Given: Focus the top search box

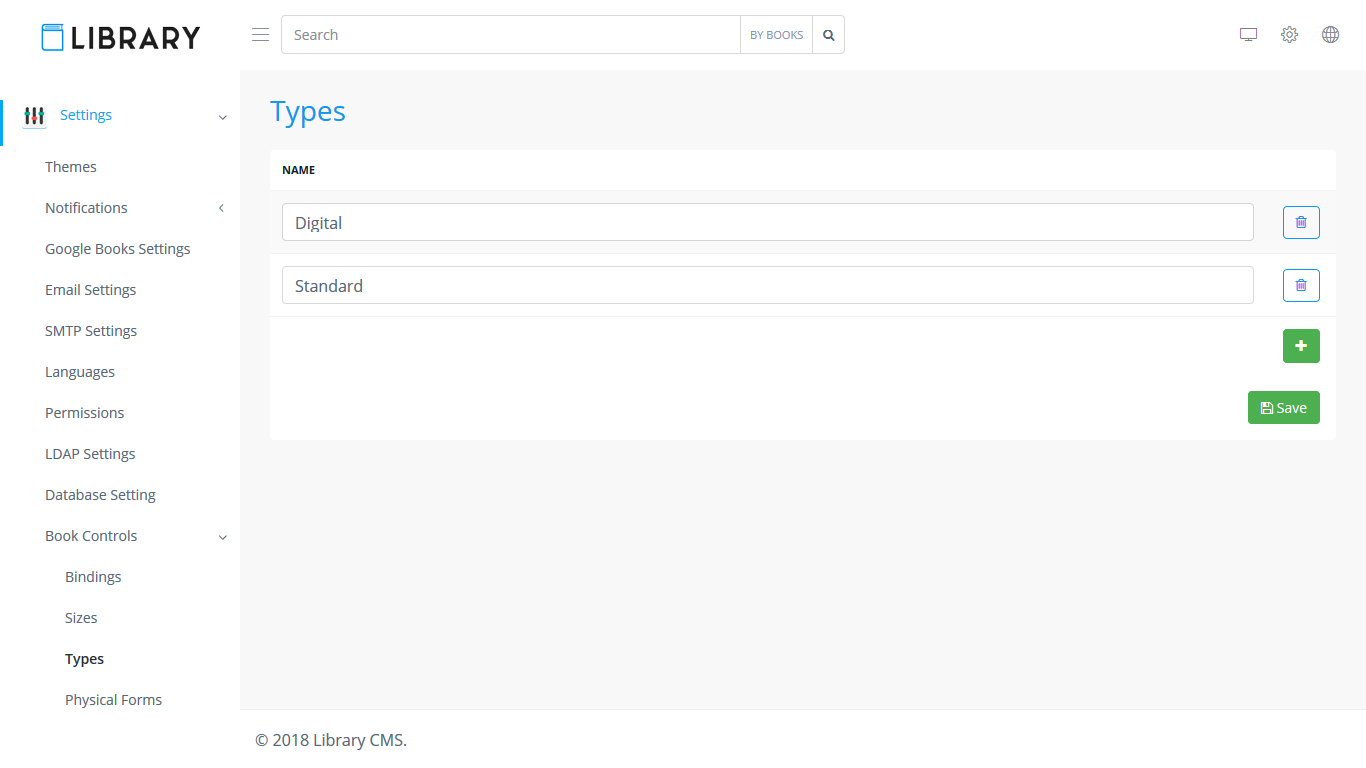Looking at the screenshot, I should tap(510, 35).
